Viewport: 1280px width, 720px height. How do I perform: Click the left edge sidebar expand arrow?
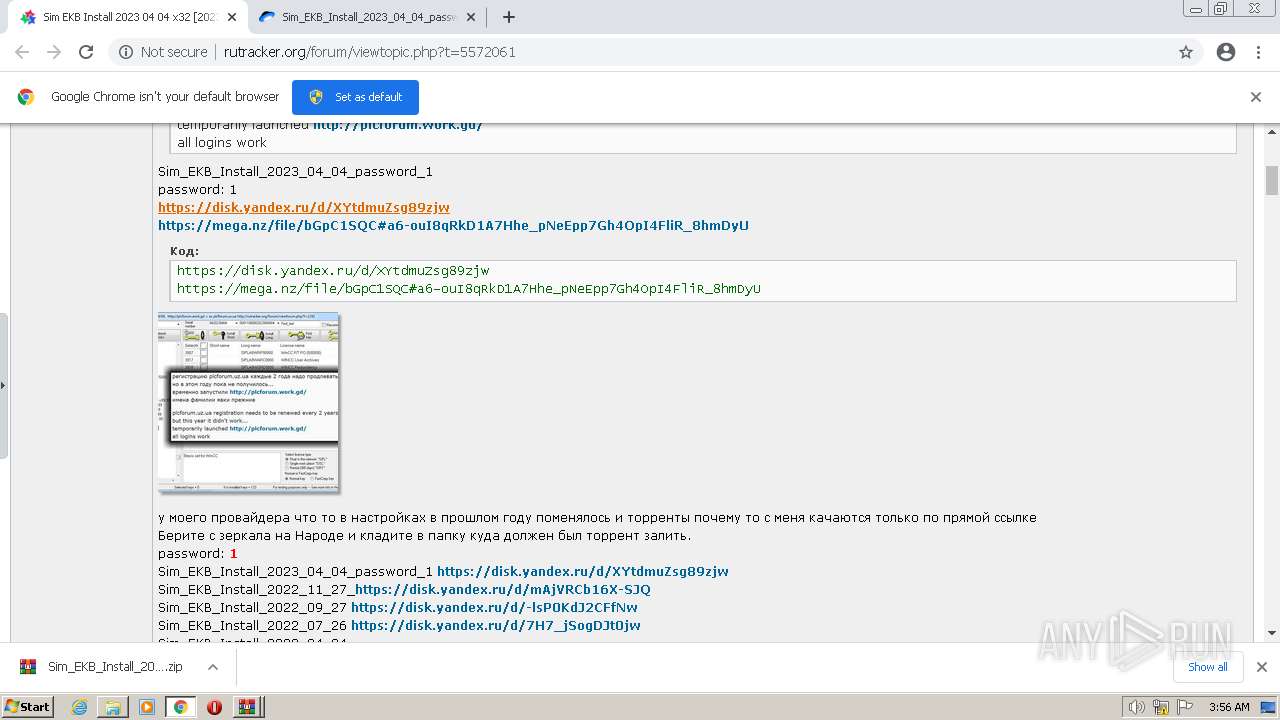coord(3,385)
